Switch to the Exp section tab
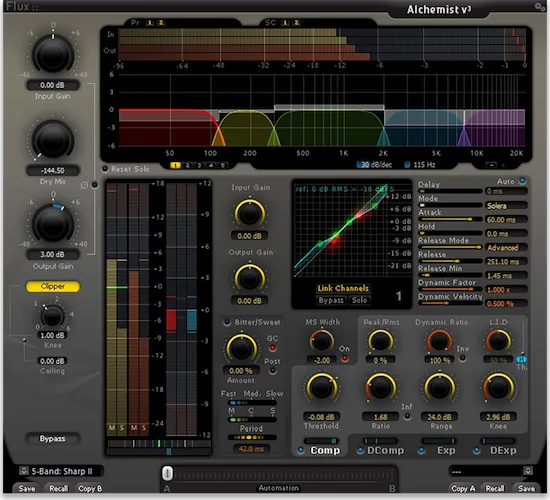Screen dimensions: 550x500 [446, 450]
